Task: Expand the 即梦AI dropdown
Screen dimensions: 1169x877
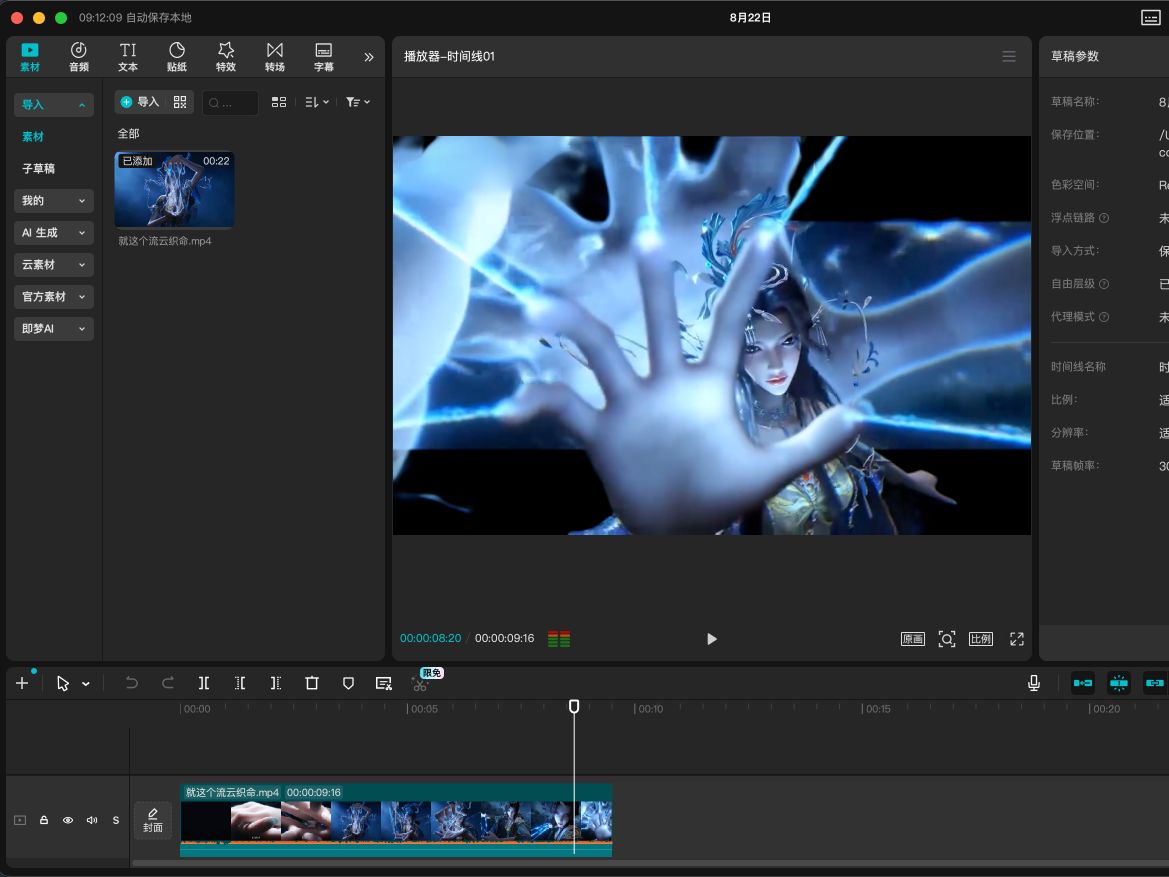Action: point(54,329)
